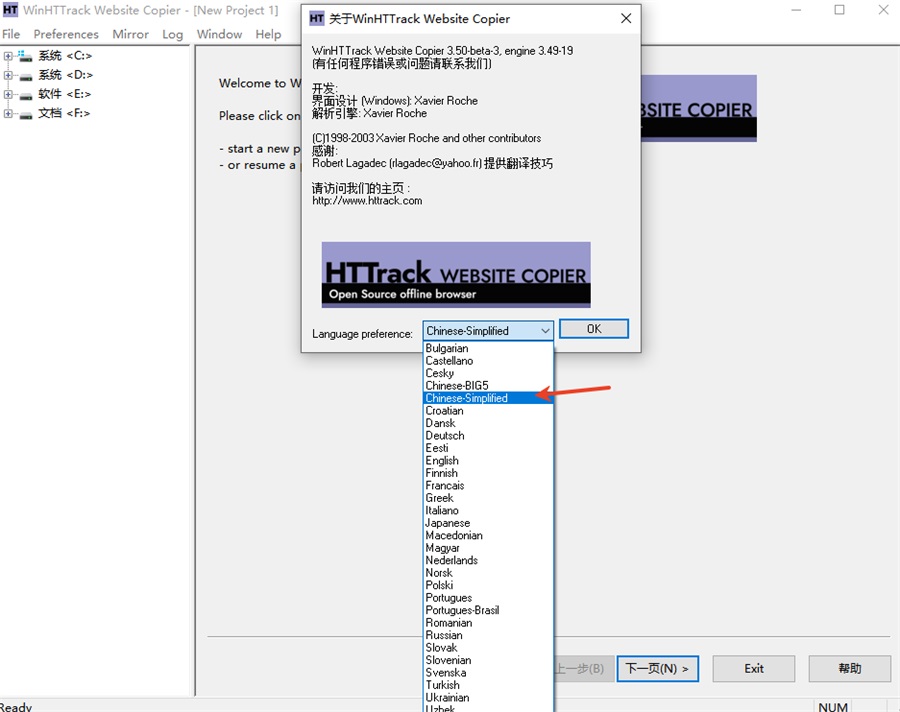Choose Dansk from language list
The width and height of the screenshot is (900, 712).
point(488,423)
